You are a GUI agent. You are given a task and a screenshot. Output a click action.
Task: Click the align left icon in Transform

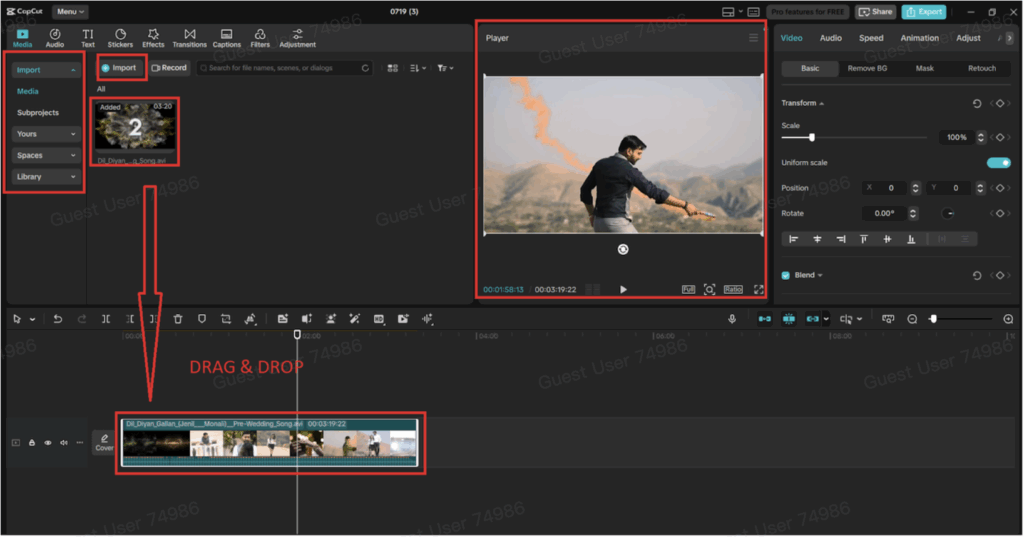tap(793, 239)
